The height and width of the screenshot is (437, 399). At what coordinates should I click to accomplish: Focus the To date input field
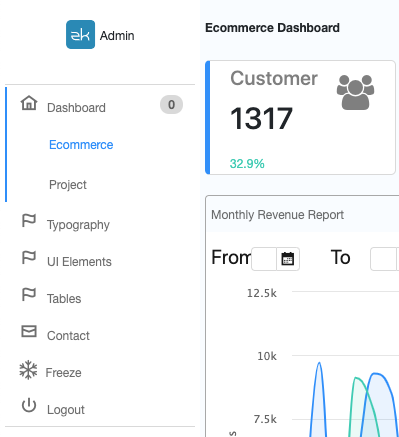click(383, 259)
